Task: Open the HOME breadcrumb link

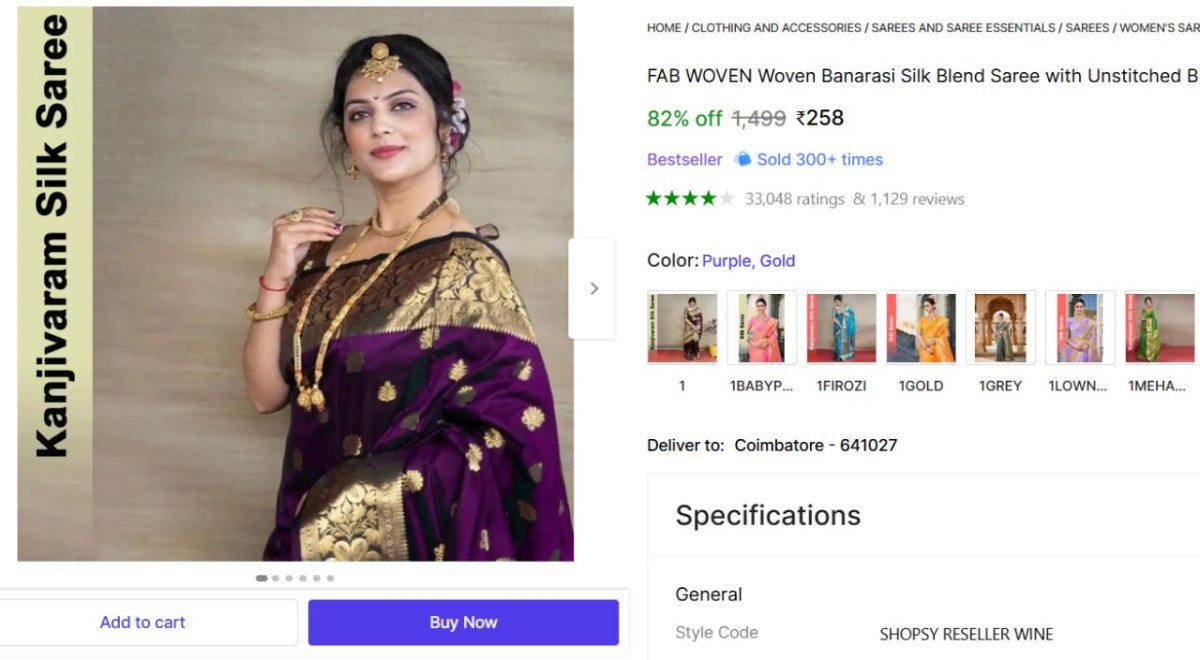Action: pyautogui.click(x=663, y=27)
